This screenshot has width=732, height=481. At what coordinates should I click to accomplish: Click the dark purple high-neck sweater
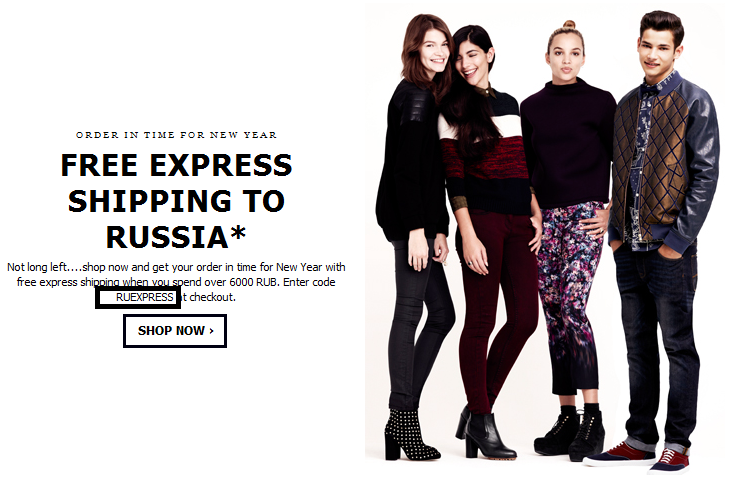point(567,142)
